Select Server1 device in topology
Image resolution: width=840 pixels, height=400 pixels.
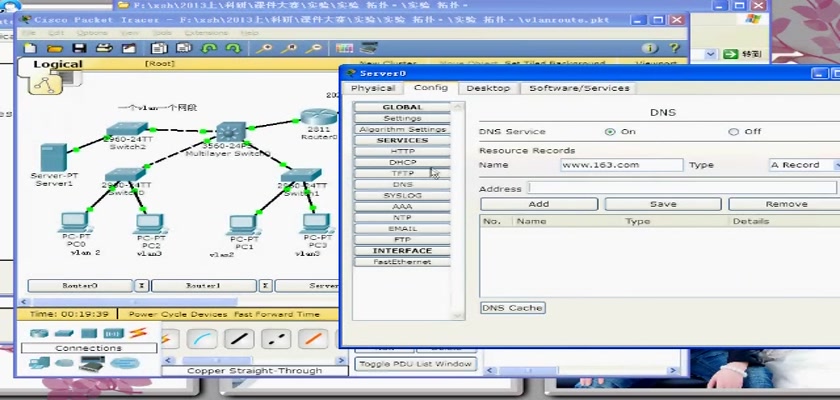54,158
